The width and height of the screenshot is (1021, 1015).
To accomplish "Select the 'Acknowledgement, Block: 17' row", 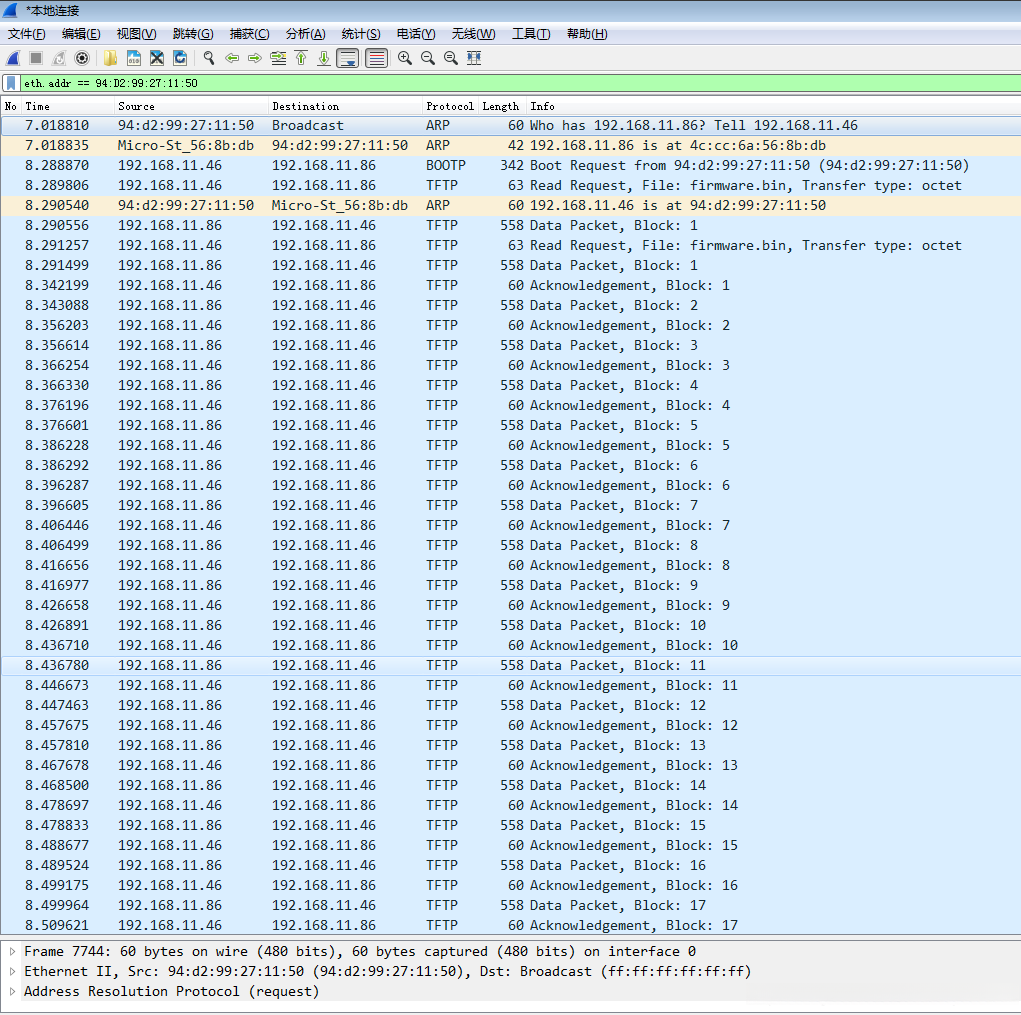I will (x=510, y=925).
